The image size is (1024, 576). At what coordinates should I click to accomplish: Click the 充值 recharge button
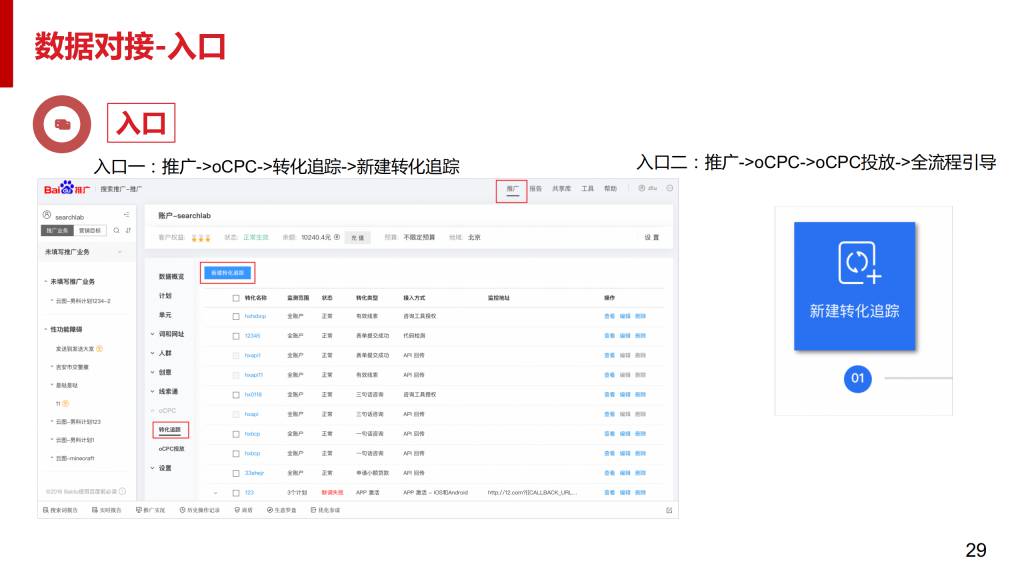359,238
